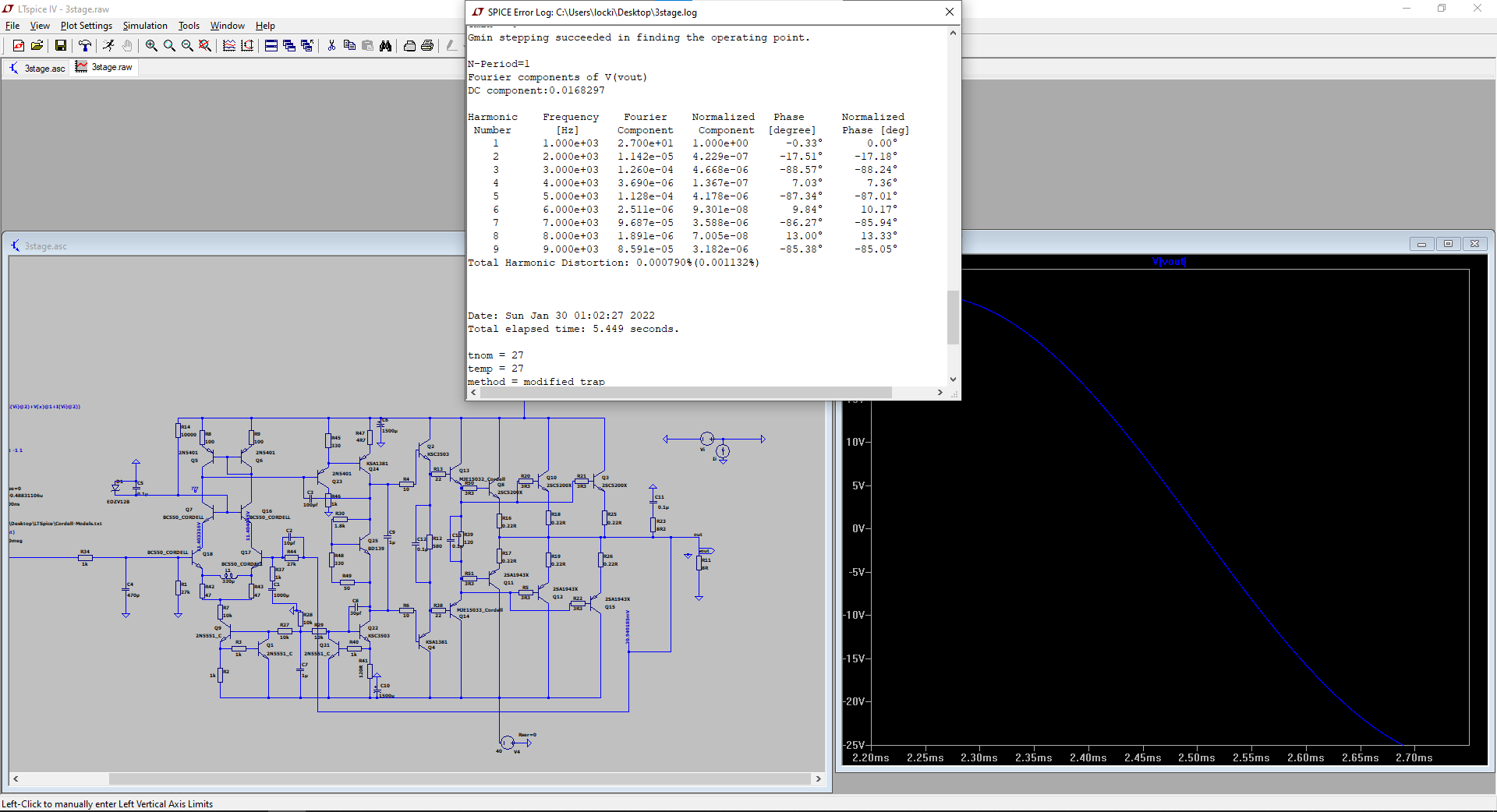Click the Zoom Out magnifier with minus

(x=187, y=46)
